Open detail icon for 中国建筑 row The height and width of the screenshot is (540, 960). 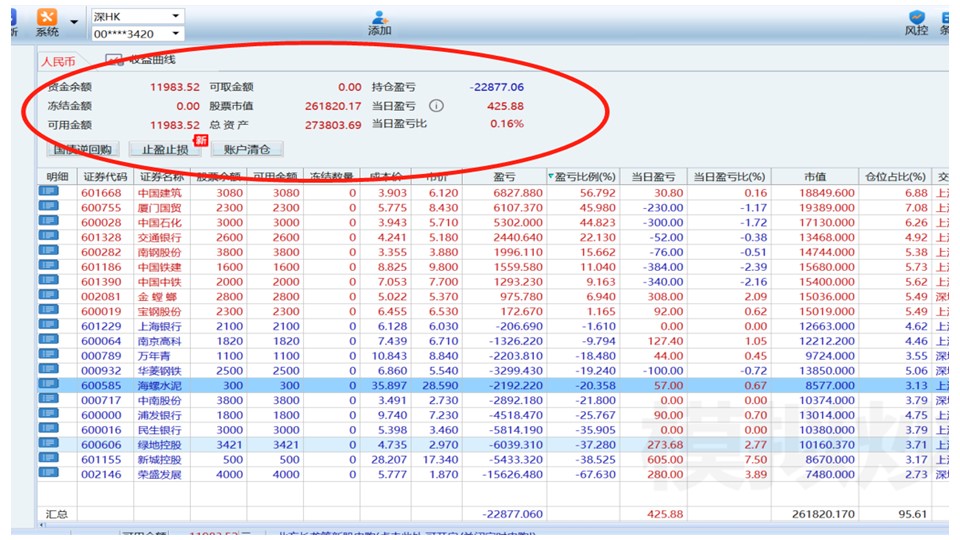[48, 192]
